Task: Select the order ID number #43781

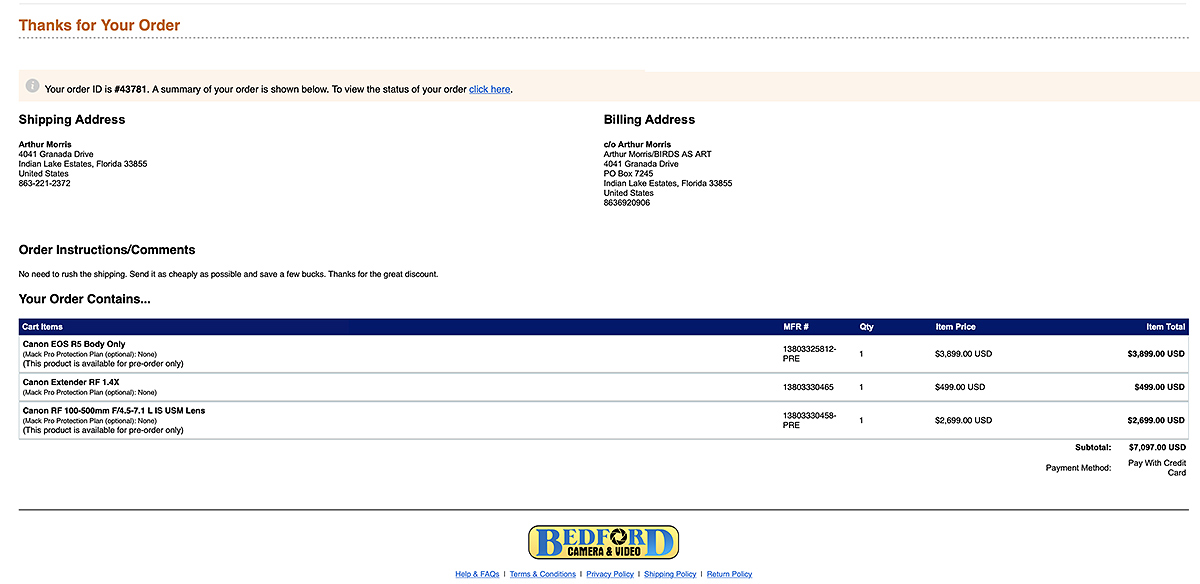Action: coord(131,89)
